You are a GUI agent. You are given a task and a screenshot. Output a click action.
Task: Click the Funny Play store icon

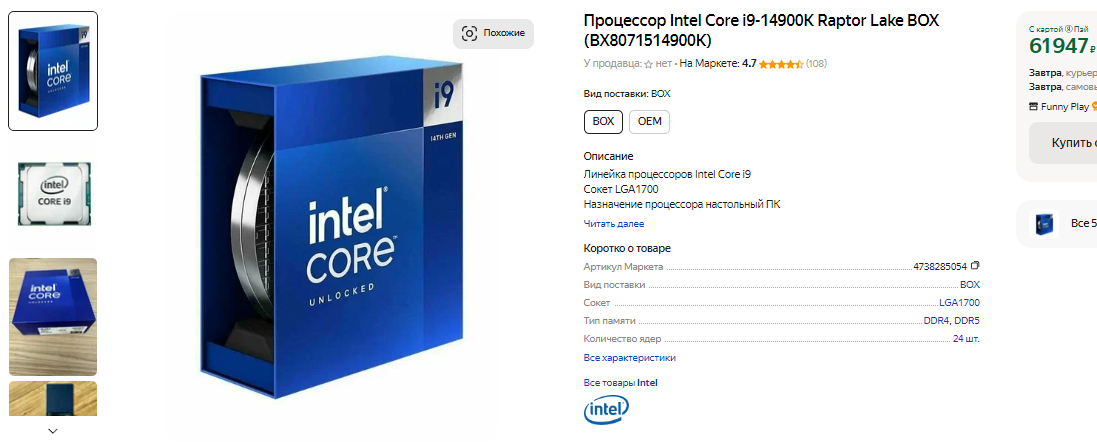1033,106
